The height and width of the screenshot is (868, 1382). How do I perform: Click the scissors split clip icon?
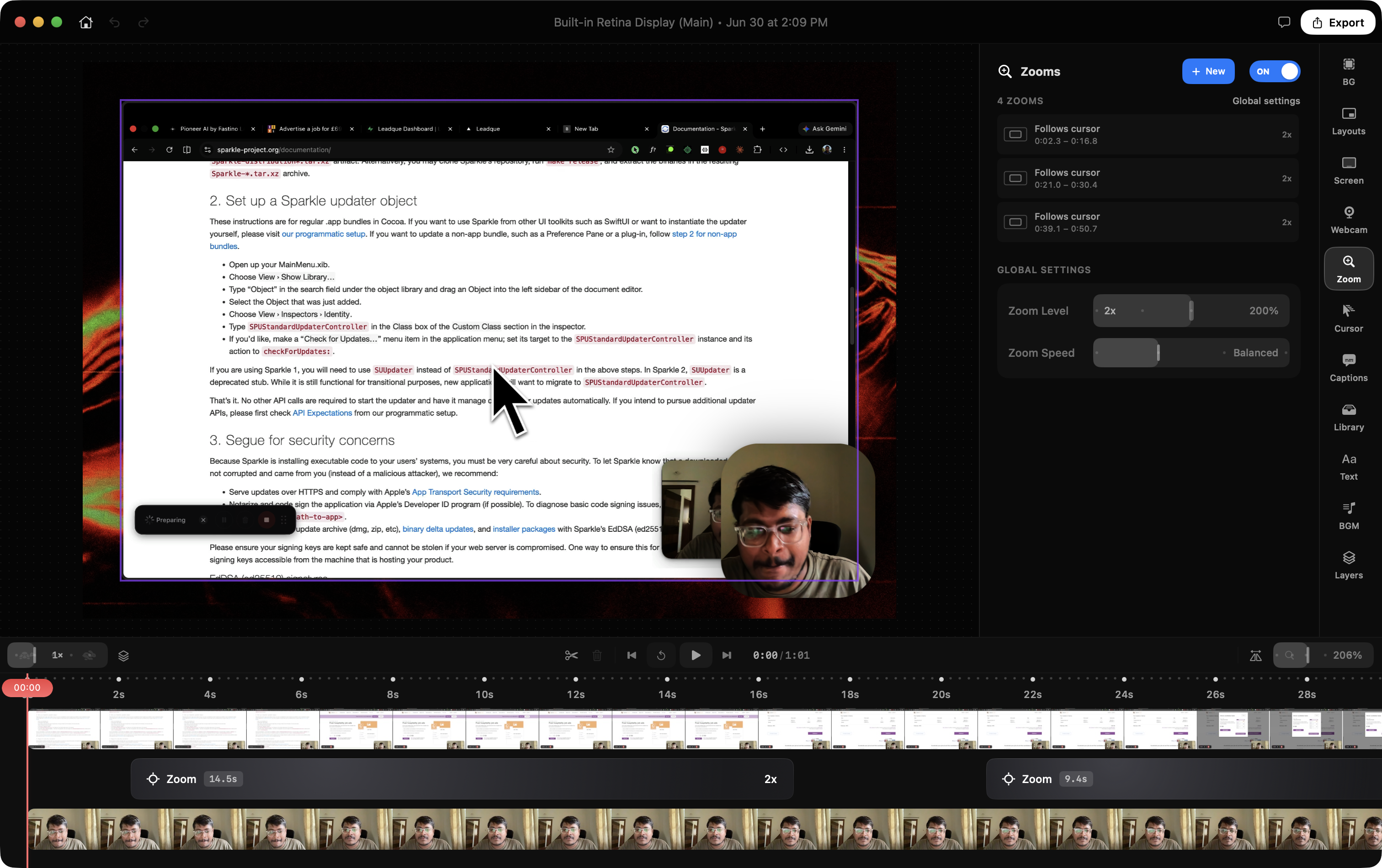point(571,655)
